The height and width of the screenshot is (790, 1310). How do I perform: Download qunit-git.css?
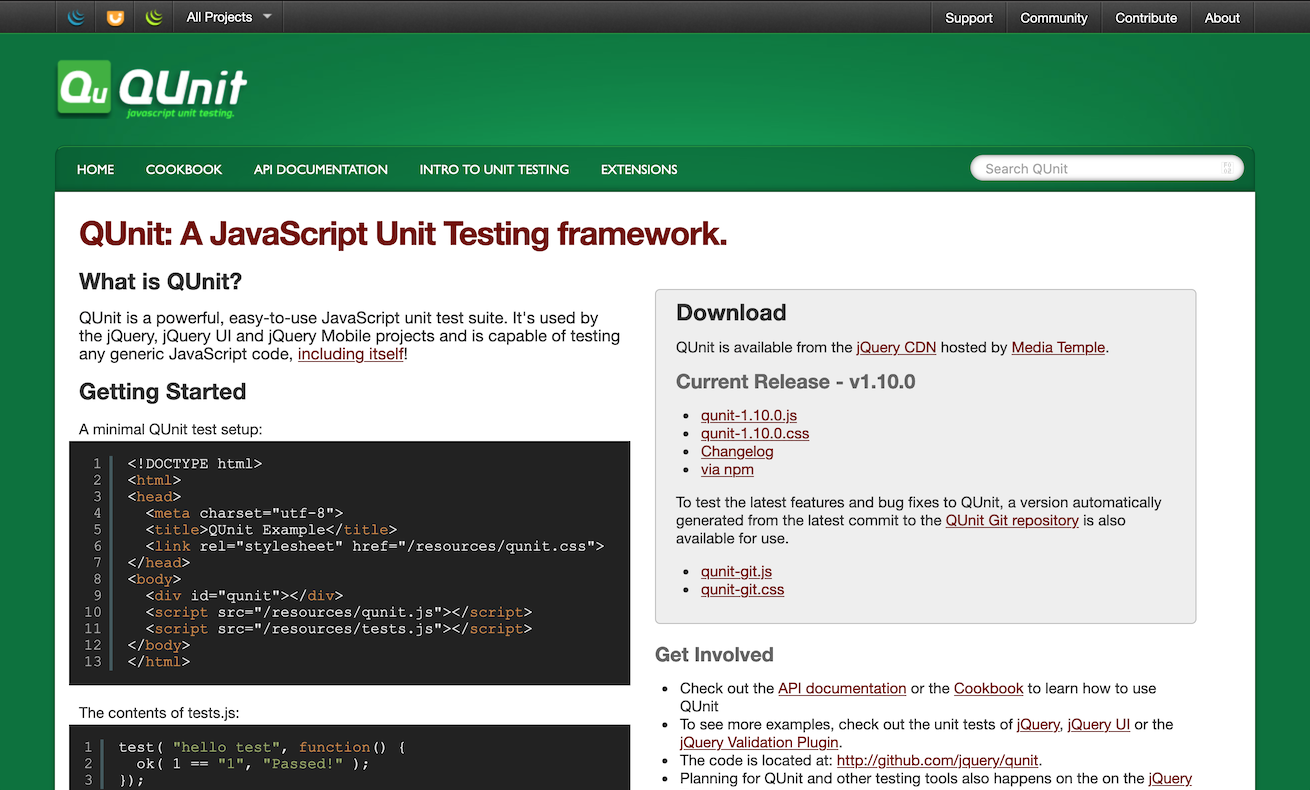pos(742,589)
